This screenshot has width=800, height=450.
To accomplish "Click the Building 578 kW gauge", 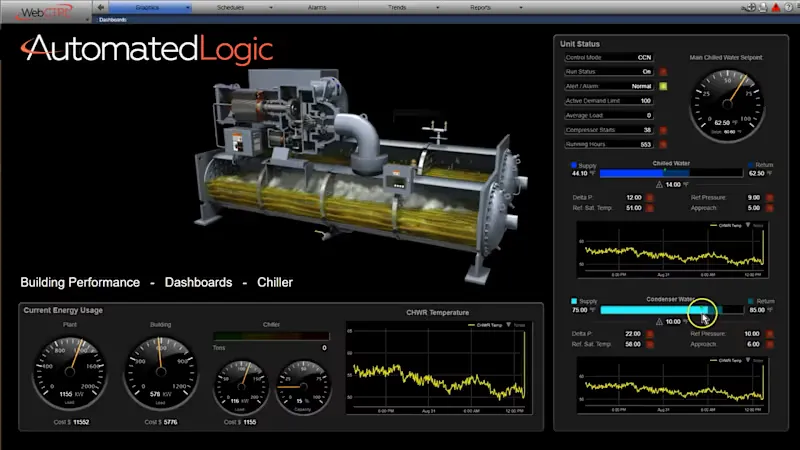I will click(161, 372).
